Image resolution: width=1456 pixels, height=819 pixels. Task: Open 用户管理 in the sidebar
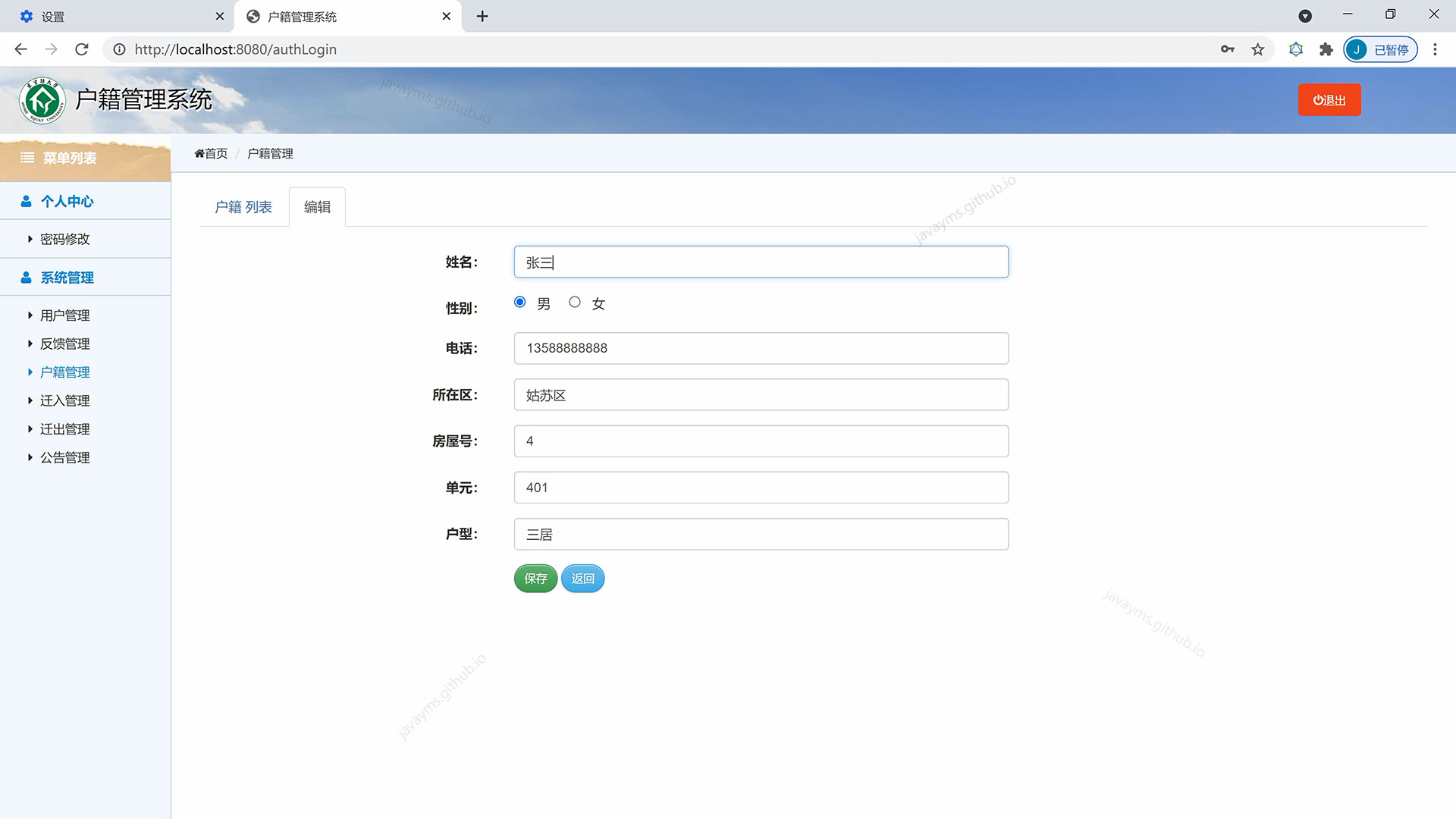[x=64, y=315]
